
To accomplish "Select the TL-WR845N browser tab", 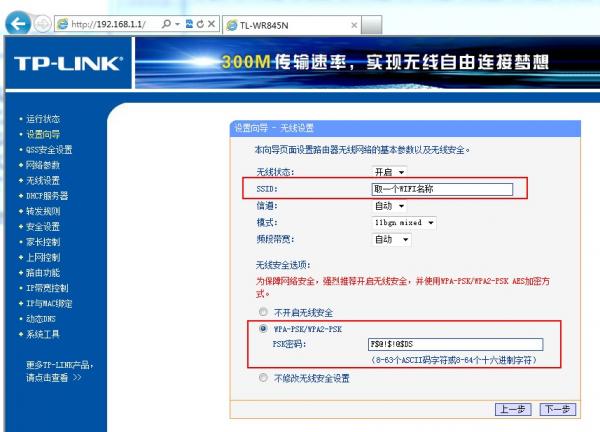I will pyautogui.click(x=292, y=26).
